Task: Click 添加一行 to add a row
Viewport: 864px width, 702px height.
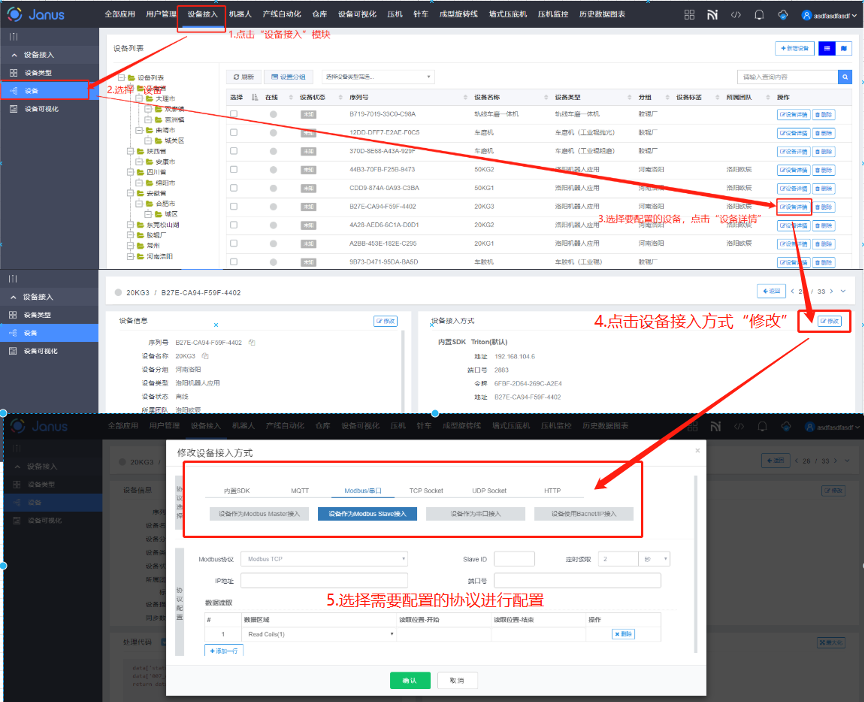Action: click(x=224, y=651)
